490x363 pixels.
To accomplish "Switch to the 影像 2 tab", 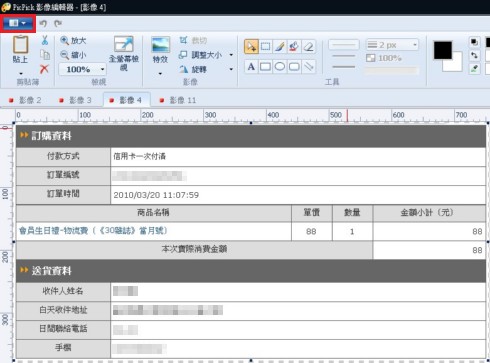I will click(25, 100).
